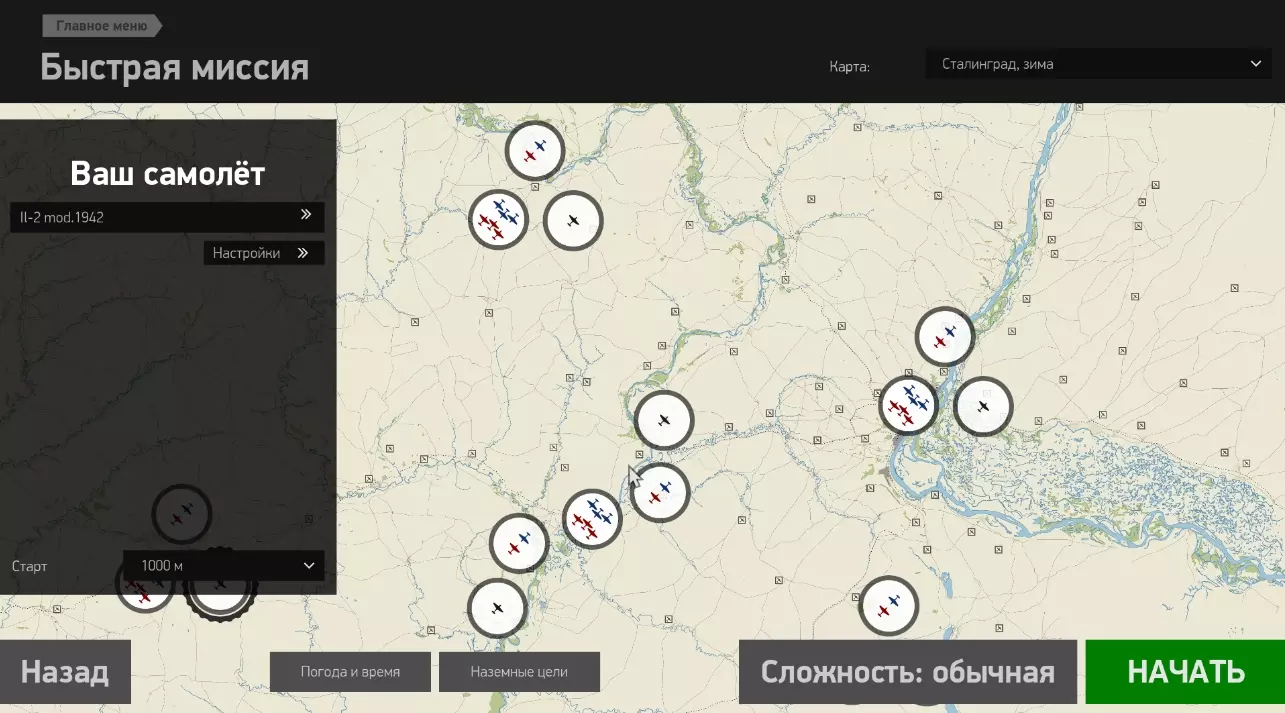The image size is (1285, 713).
Task: Open Погода и время settings
Action: click(350, 672)
